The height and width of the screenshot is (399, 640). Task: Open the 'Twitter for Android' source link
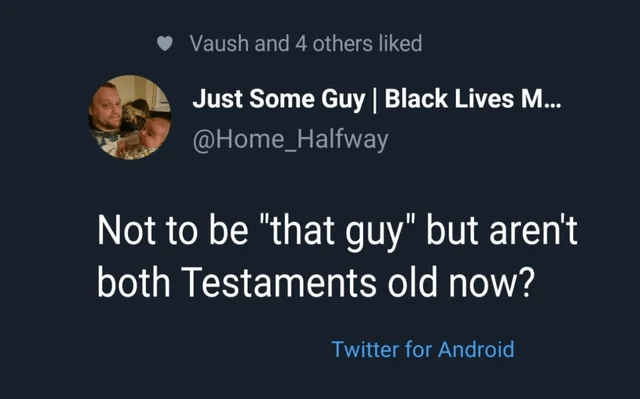pos(423,349)
